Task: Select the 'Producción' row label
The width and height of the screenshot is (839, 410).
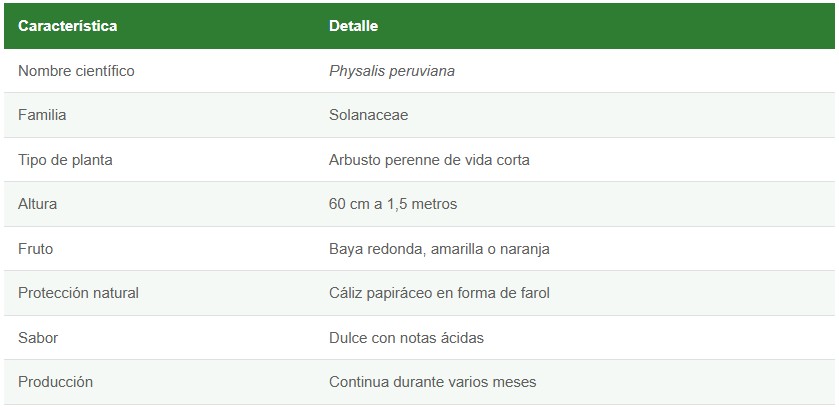Action: pos(55,381)
